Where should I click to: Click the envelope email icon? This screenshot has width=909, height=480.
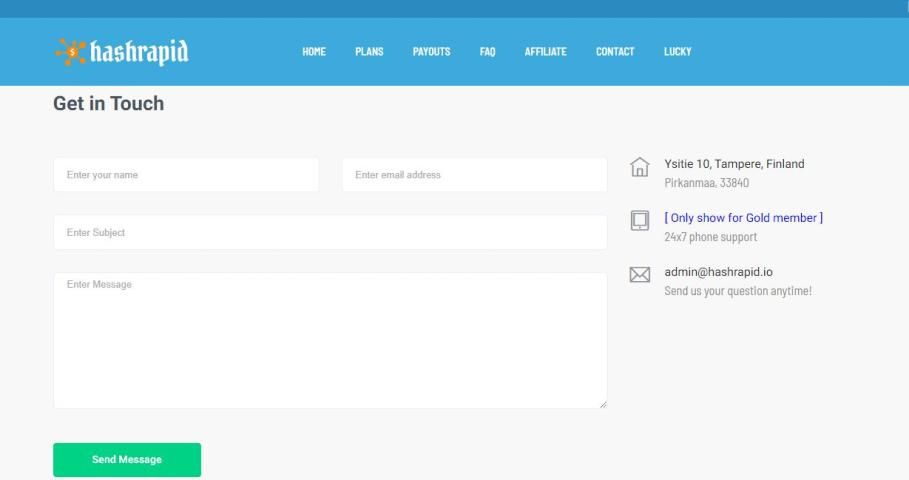coord(640,275)
